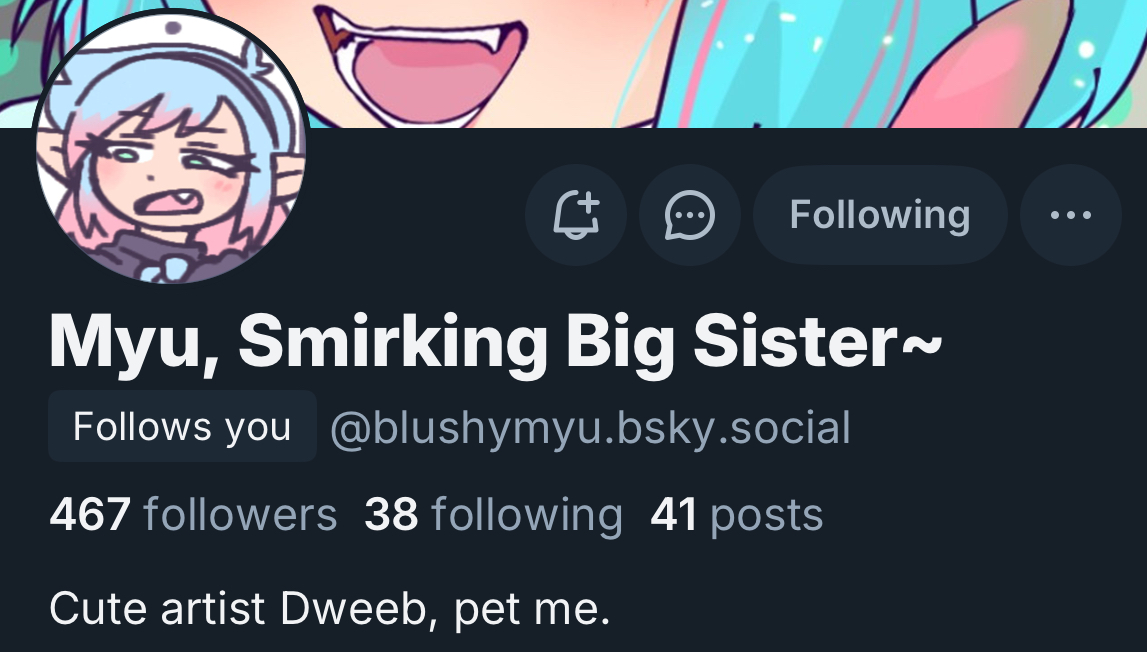Click the number 38 in the stats row
This screenshot has width=1147, height=652.
point(391,514)
